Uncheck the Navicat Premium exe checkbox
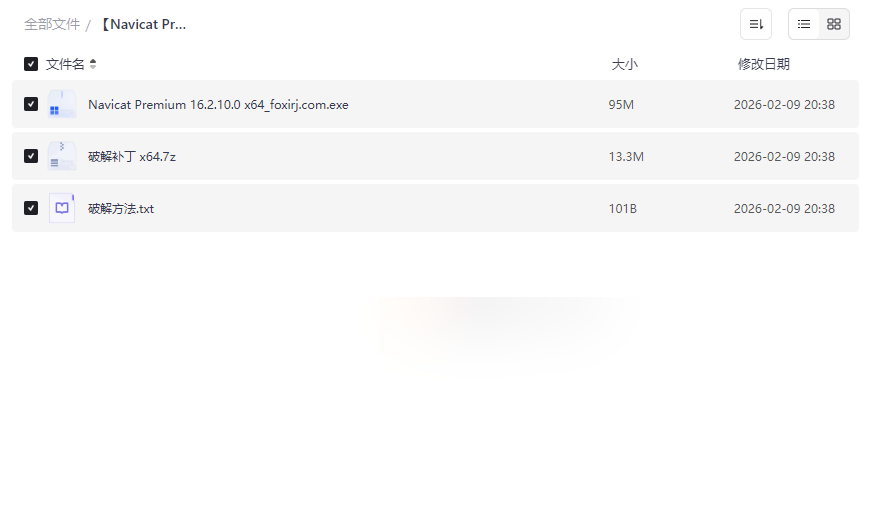 pyautogui.click(x=31, y=104)
